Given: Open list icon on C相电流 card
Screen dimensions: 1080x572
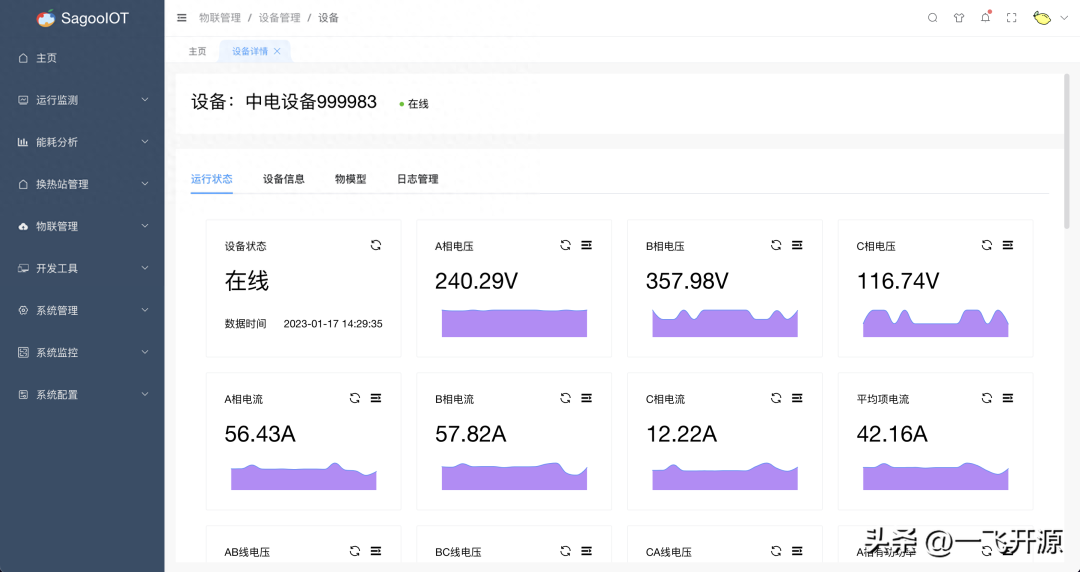Looking at the screenshot, I should [x=798, y=398].
